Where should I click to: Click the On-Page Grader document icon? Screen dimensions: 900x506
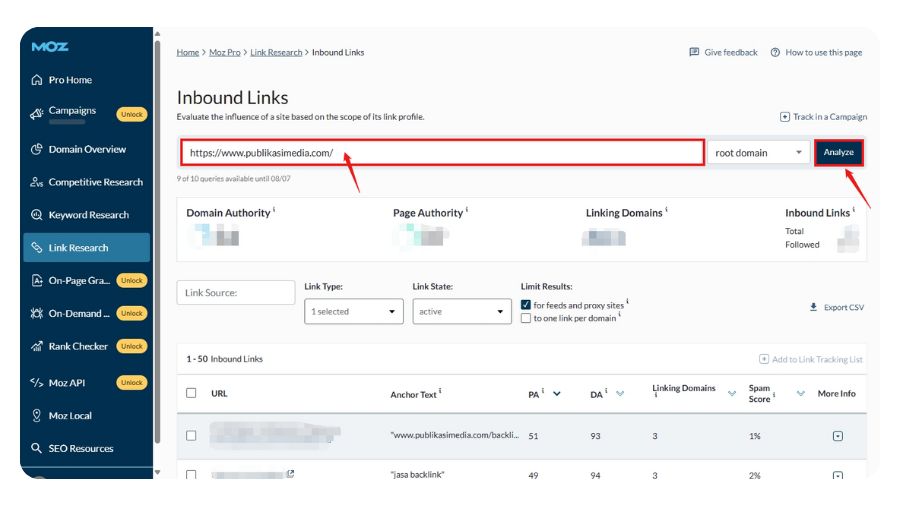coord(37,281)
